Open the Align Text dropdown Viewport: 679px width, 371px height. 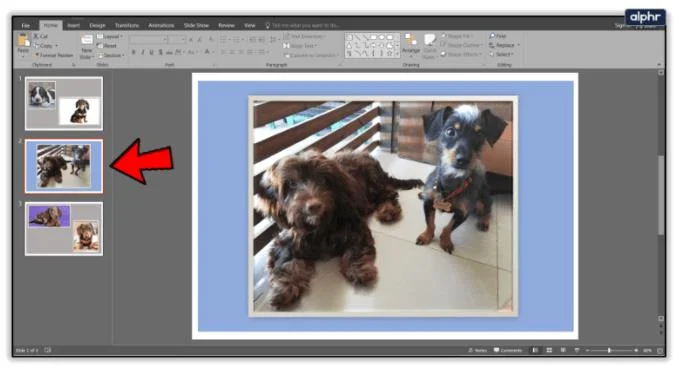[x=301, y=46]
